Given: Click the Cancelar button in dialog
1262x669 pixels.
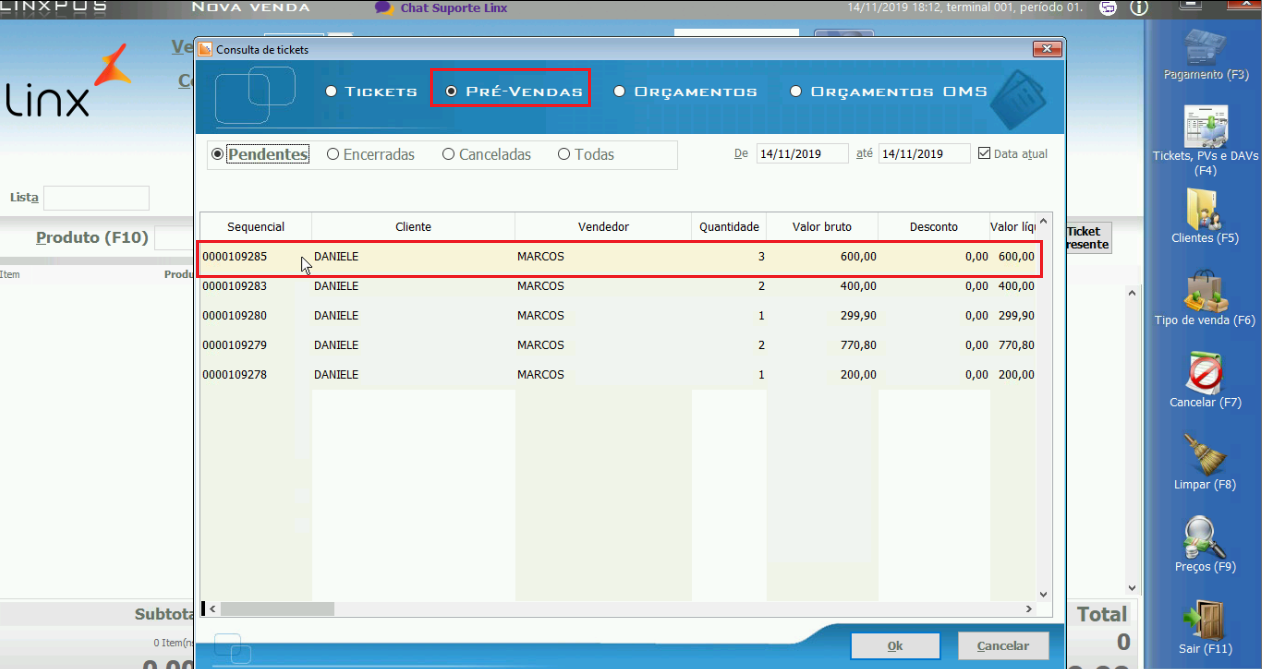Looking at the screenshot, I should 1002,646.
